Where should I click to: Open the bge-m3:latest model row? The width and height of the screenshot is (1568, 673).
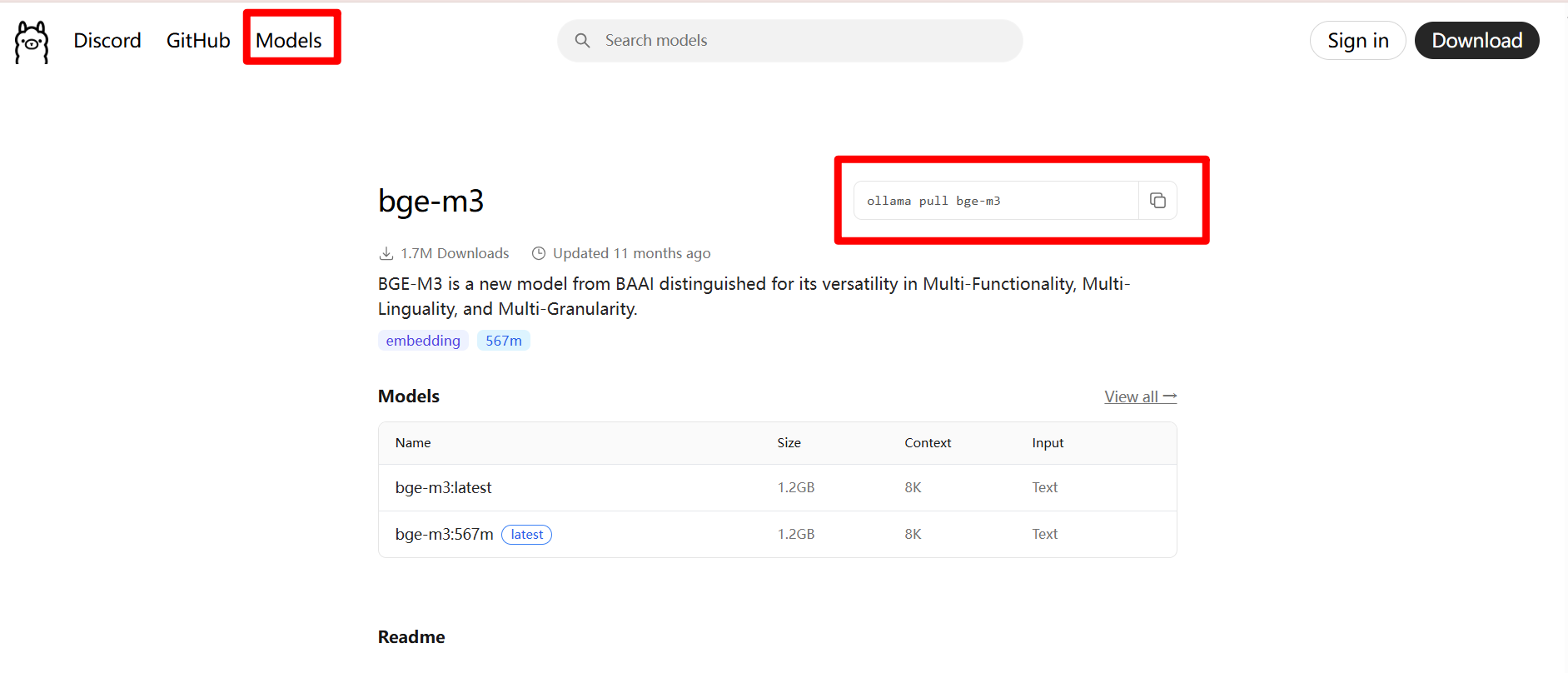point(777,488)
